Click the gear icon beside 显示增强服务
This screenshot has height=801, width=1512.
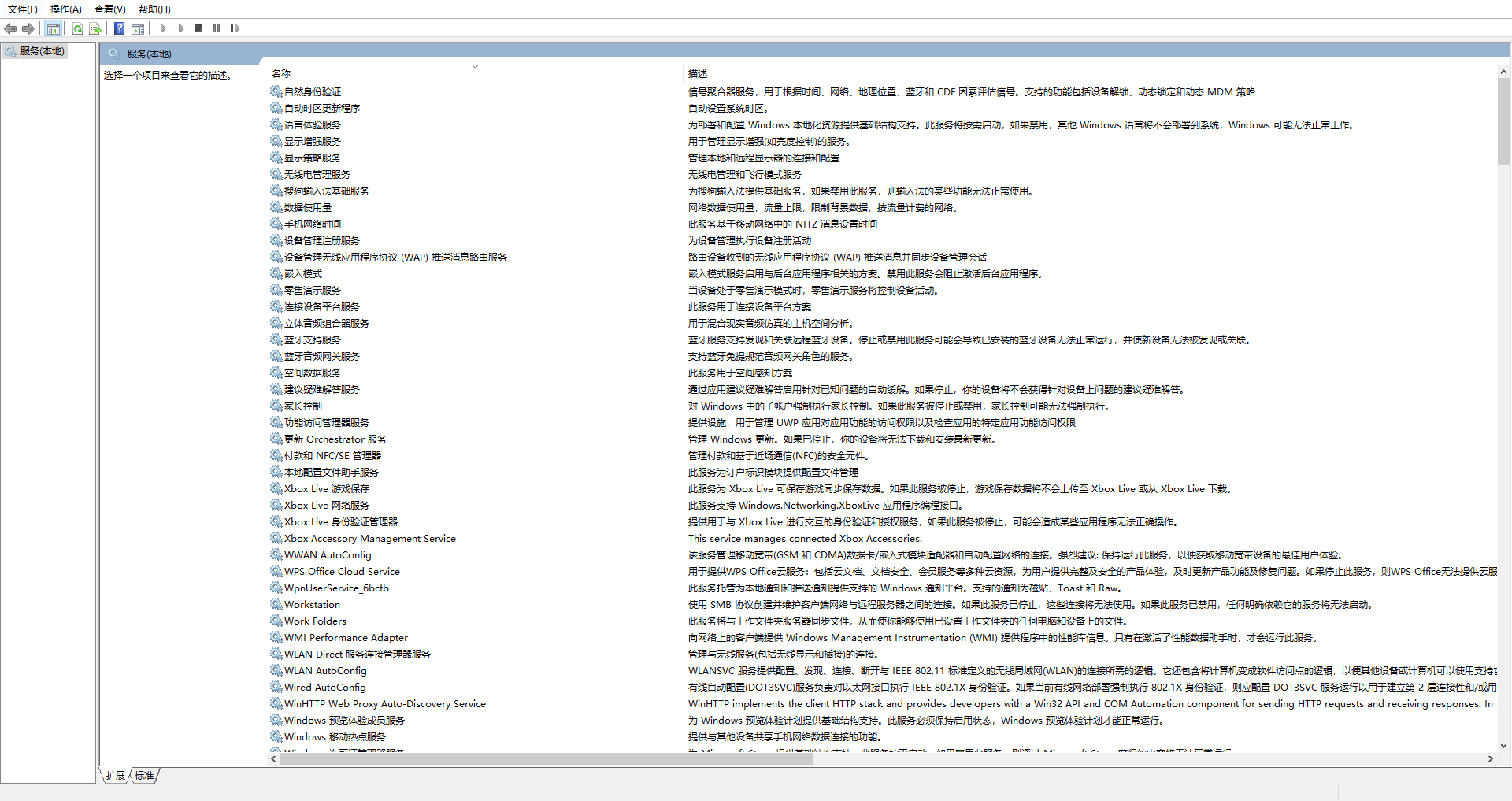pyautogui.click(x=276, y=141)
